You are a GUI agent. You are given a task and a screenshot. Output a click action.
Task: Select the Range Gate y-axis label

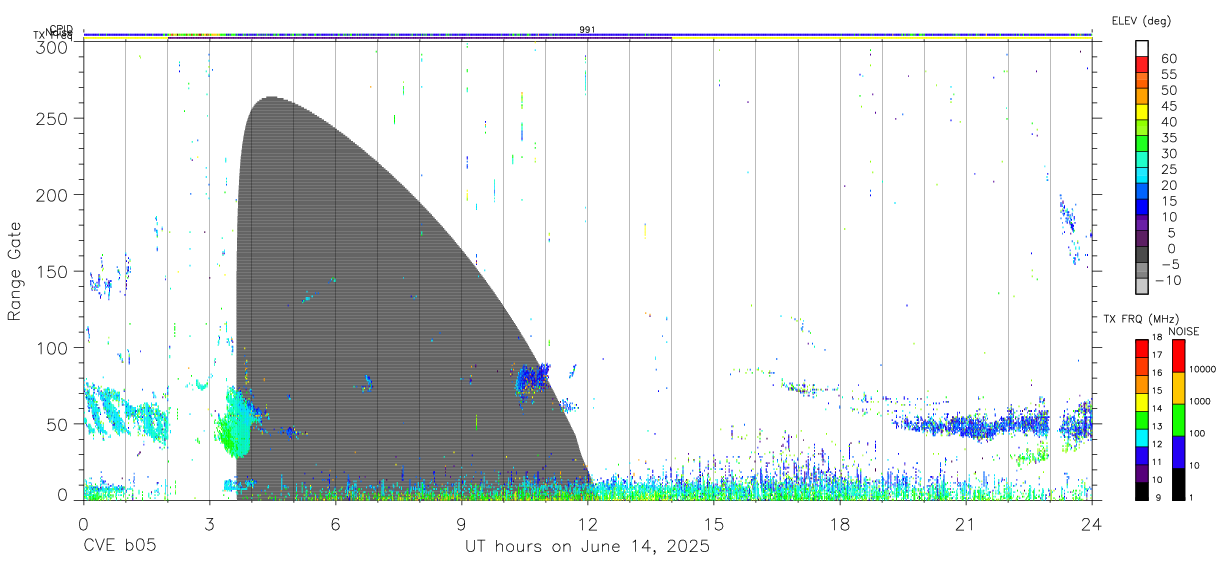[x=15, y=271]
